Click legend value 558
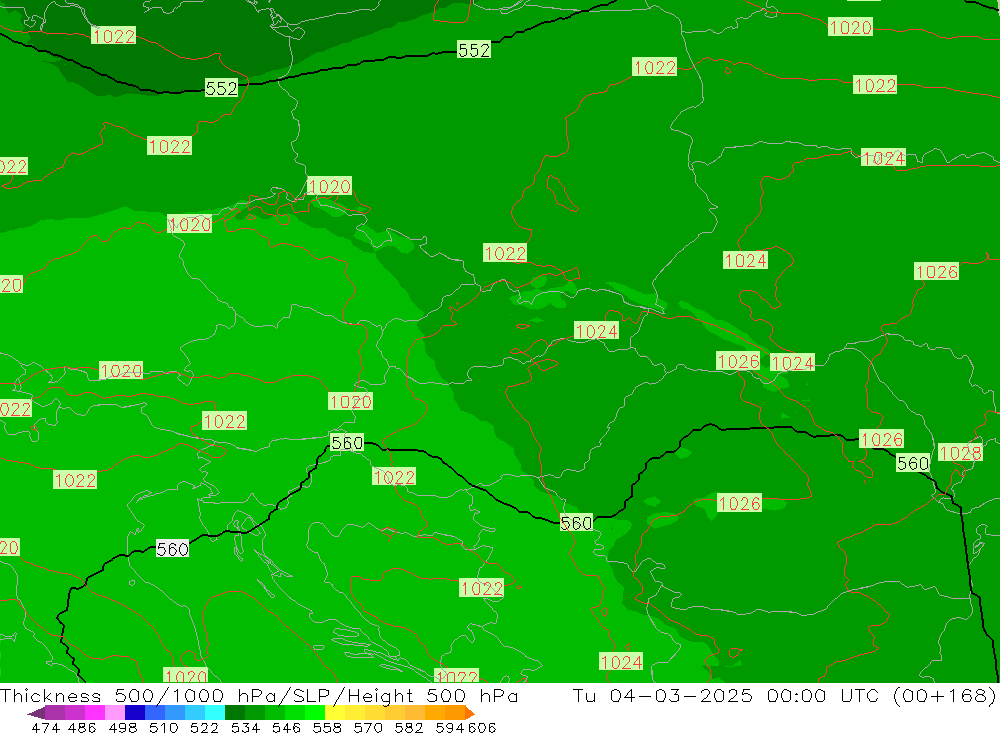 coord(327,727)
